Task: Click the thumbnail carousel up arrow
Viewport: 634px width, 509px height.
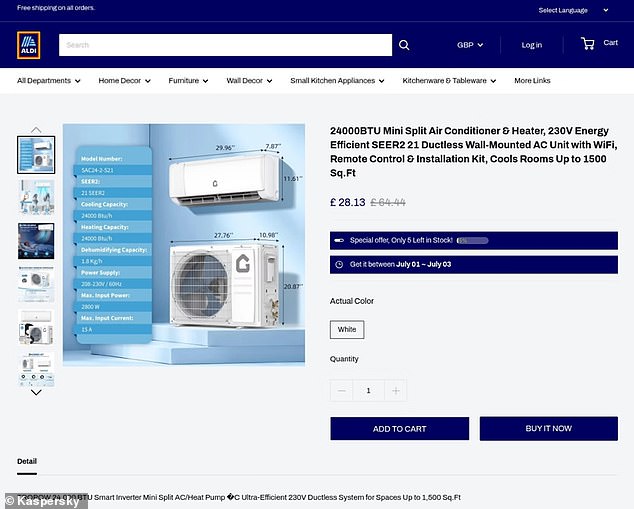Action: (36, 130)
